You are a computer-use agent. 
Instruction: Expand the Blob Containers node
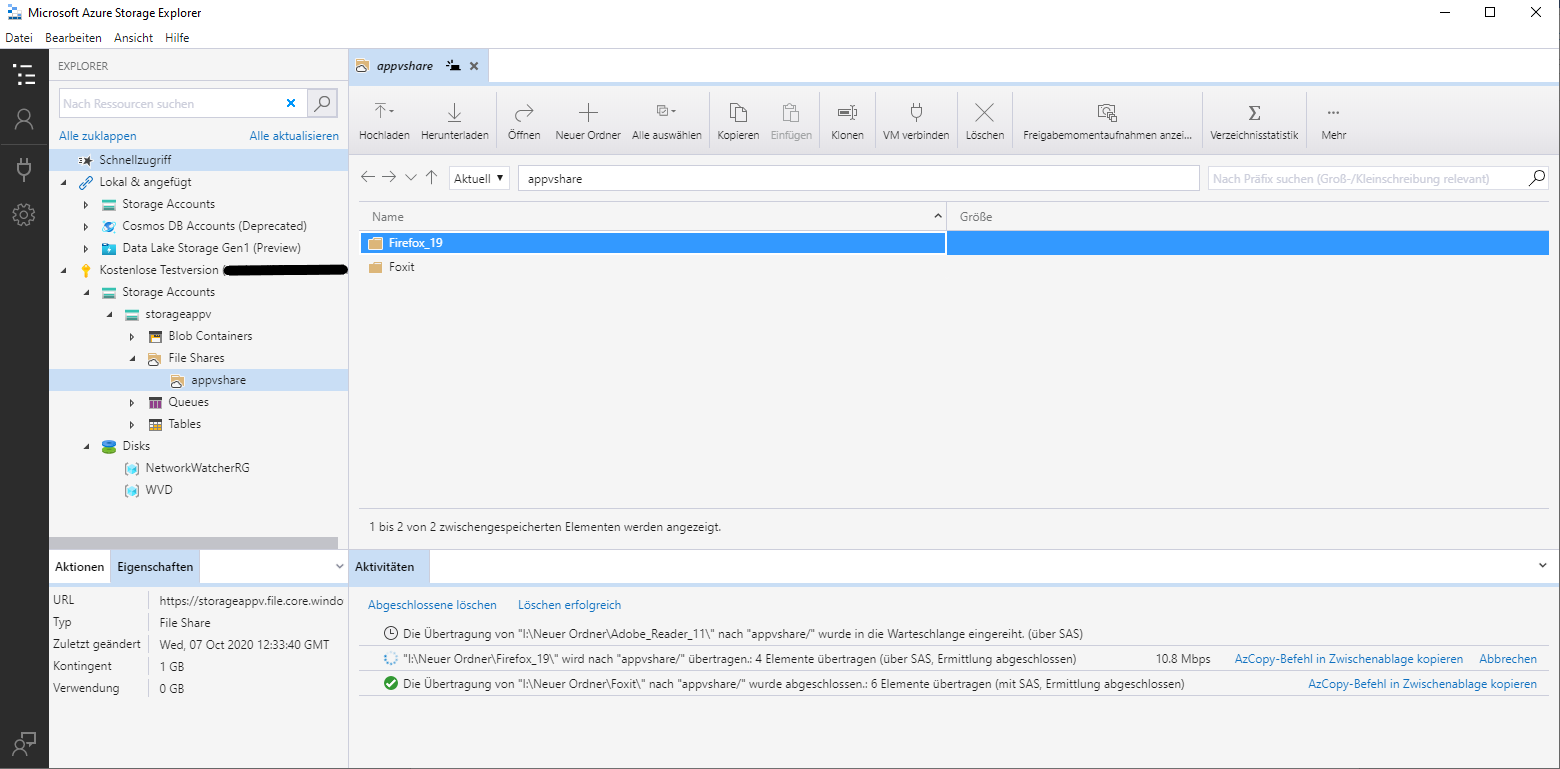pyautogui.click(x=133, y=336)
